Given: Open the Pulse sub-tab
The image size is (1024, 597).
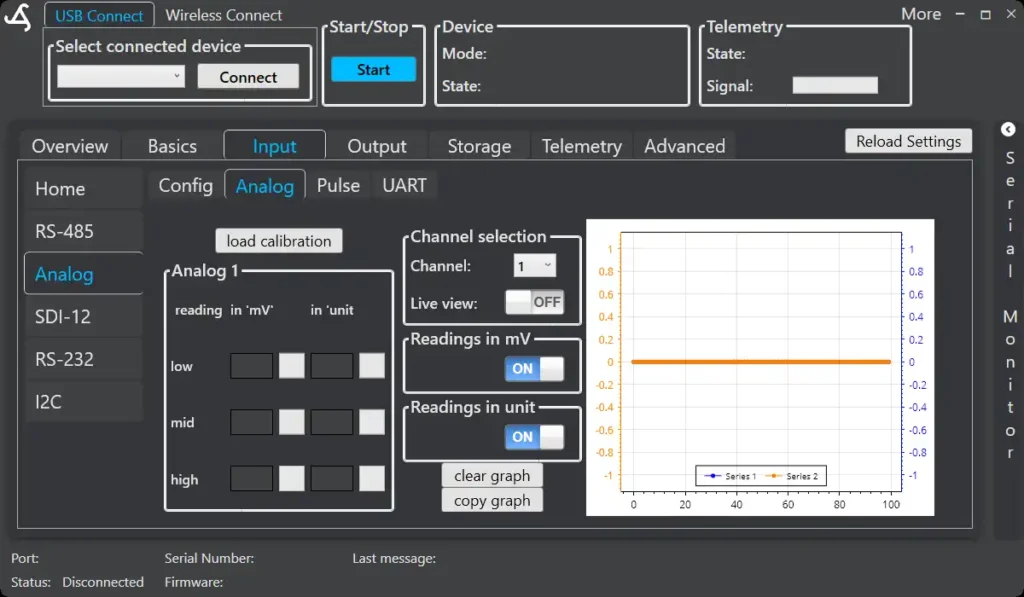Looking at the screenshot, I should pos(338,185).
